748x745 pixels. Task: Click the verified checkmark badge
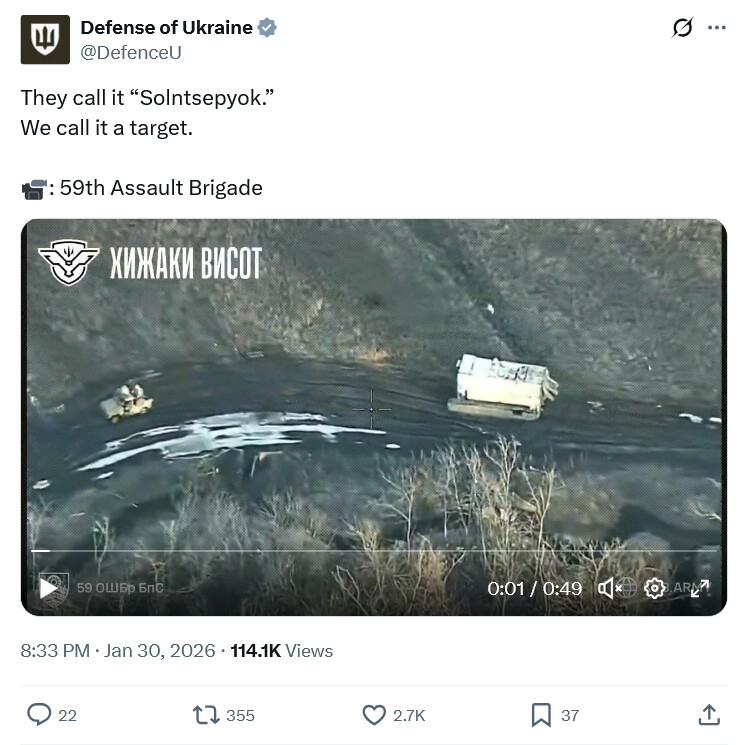point(267,28)
